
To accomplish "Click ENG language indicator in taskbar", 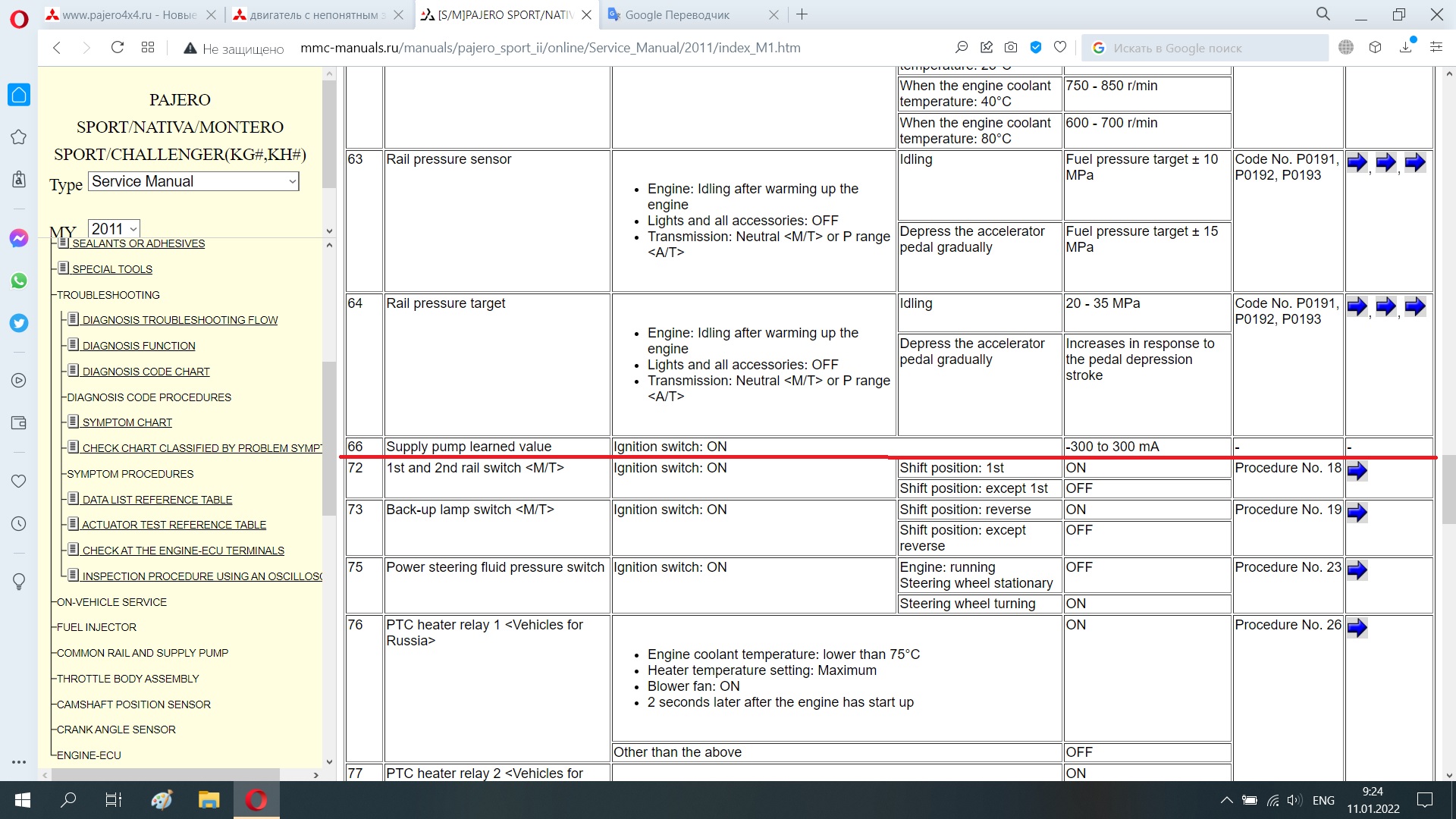I will click(1323, 800).
